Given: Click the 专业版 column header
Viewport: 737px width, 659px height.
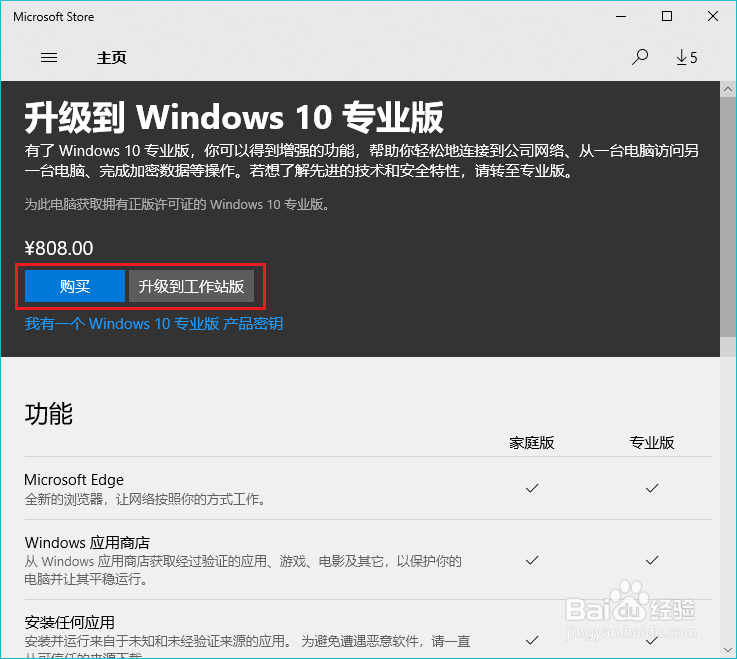Looking at the screenshot, I should [x=652, y=443].
